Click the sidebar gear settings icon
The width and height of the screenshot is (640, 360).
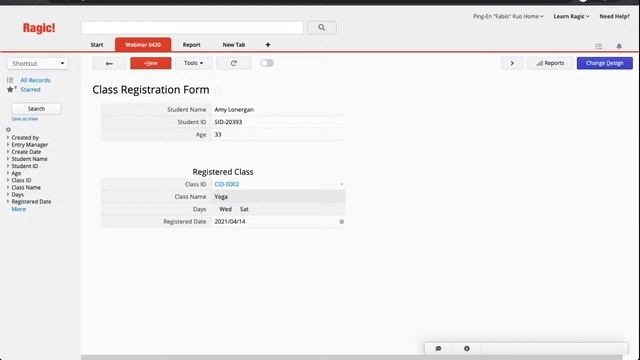pos(9,130)
